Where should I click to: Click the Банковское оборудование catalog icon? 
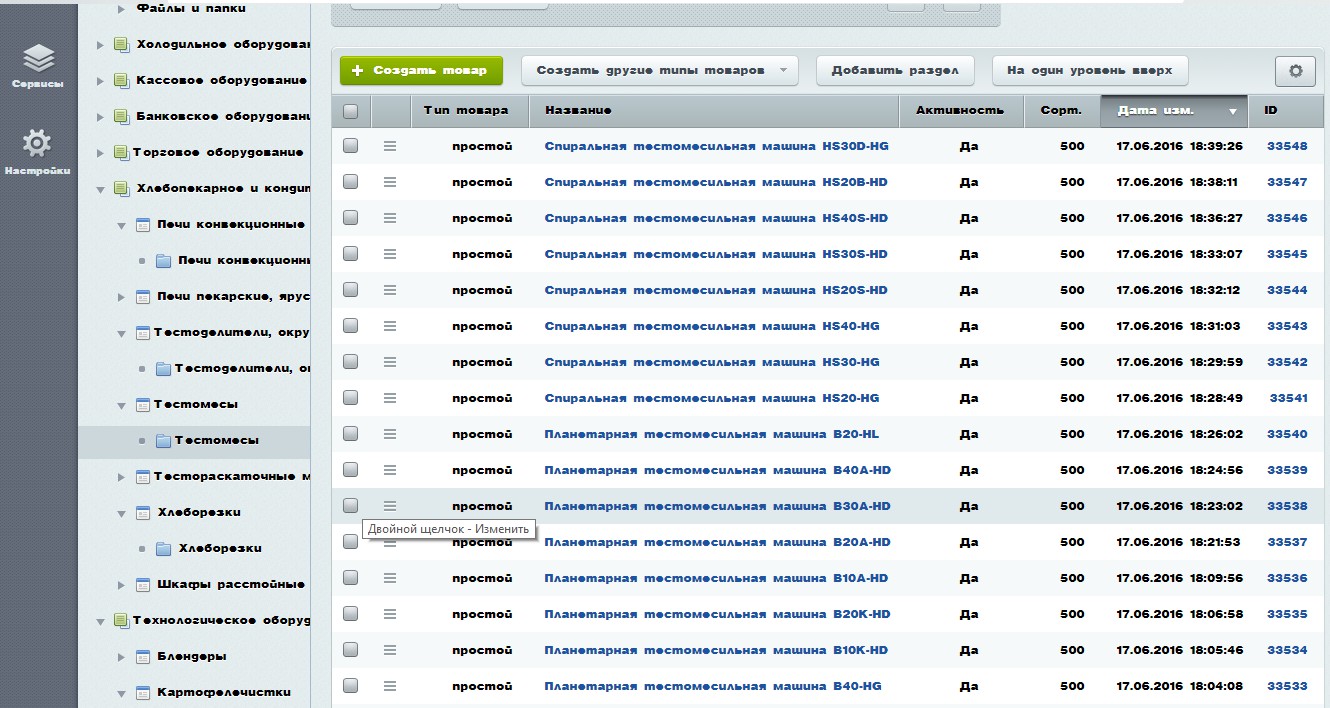(x=121, y=116)
